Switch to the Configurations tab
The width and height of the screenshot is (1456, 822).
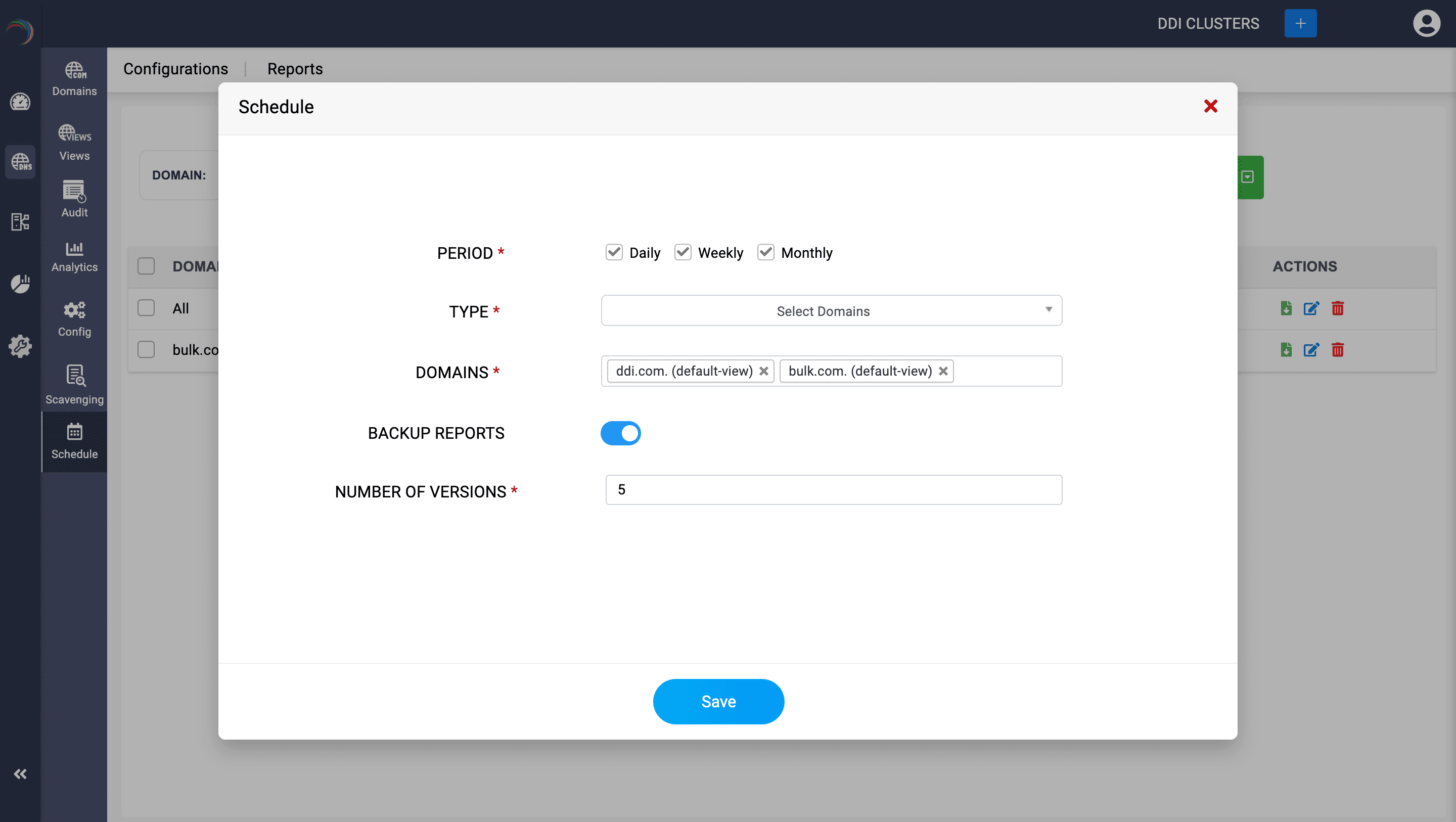coord(176,69)
